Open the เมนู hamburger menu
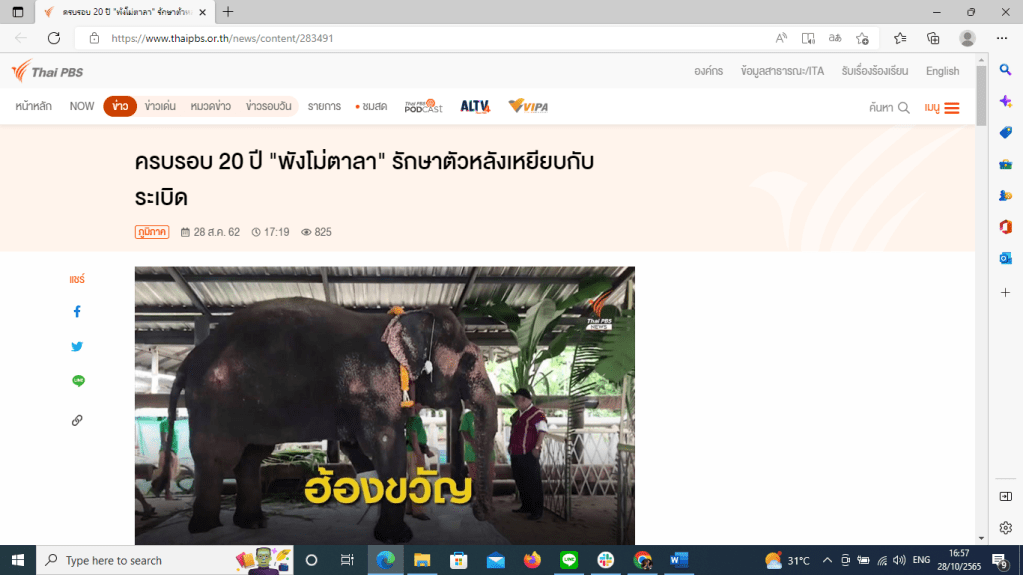Image resolution: width=1023 pixels, height=575 pixels. point(942,107)
